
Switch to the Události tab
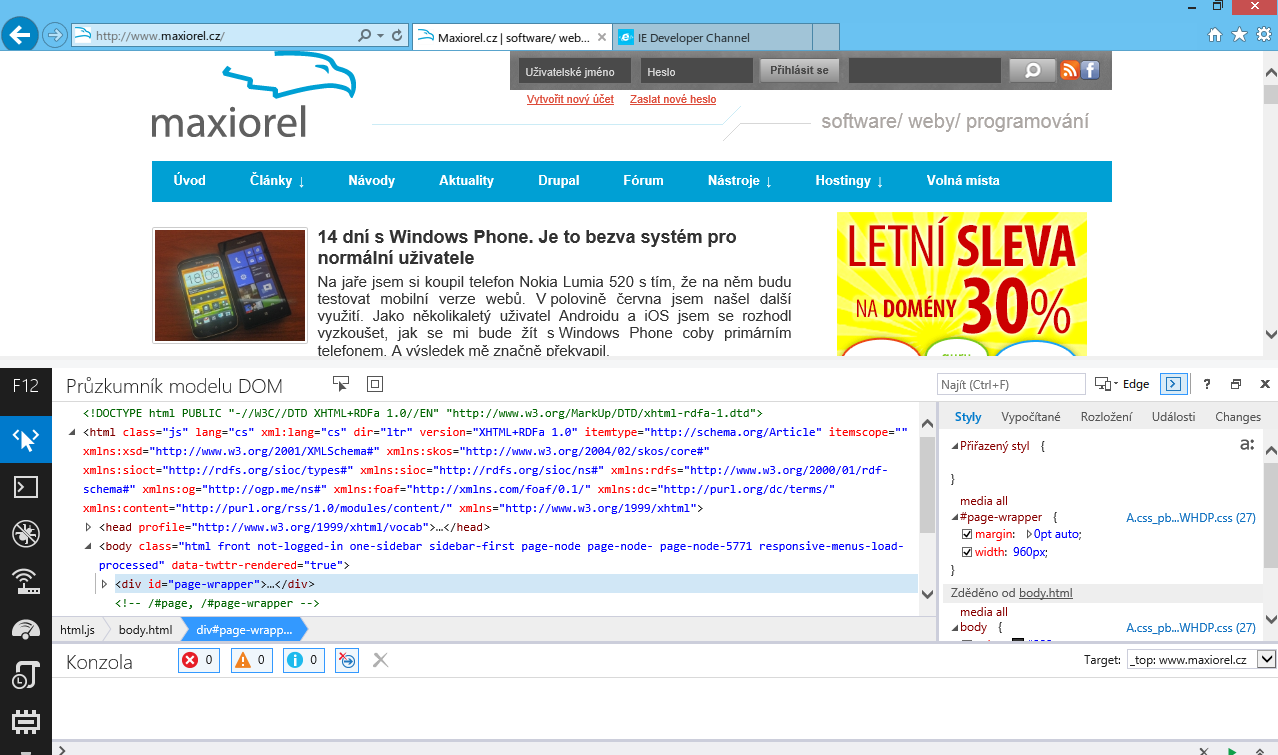coord(1173,417)
